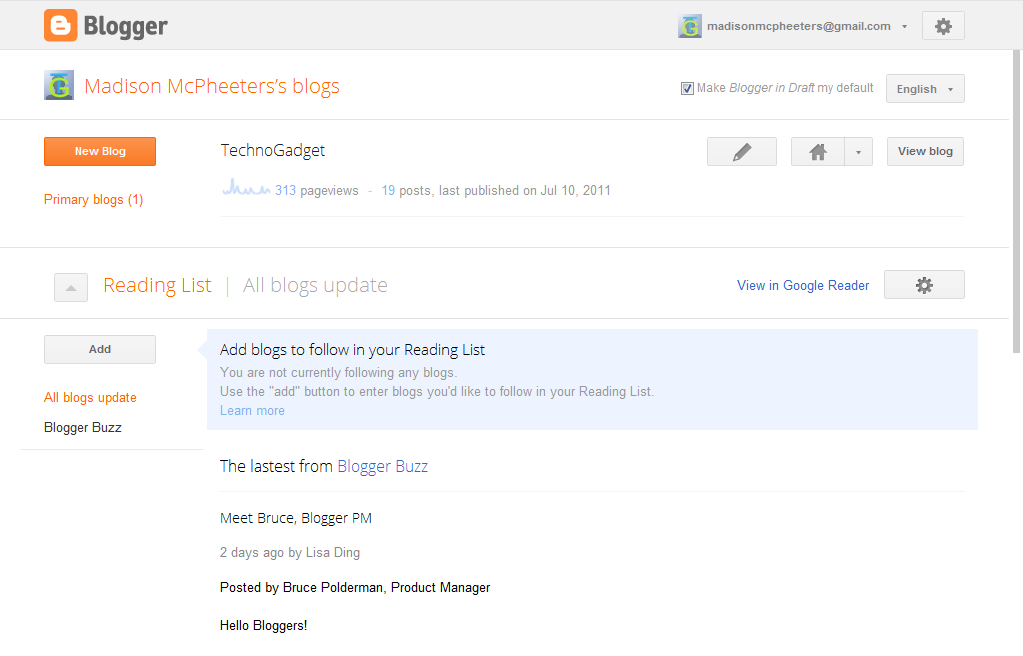The image size is (1023, 656).
Task: Click the Blogger wordmark text
Action: (x=125, y=27)
